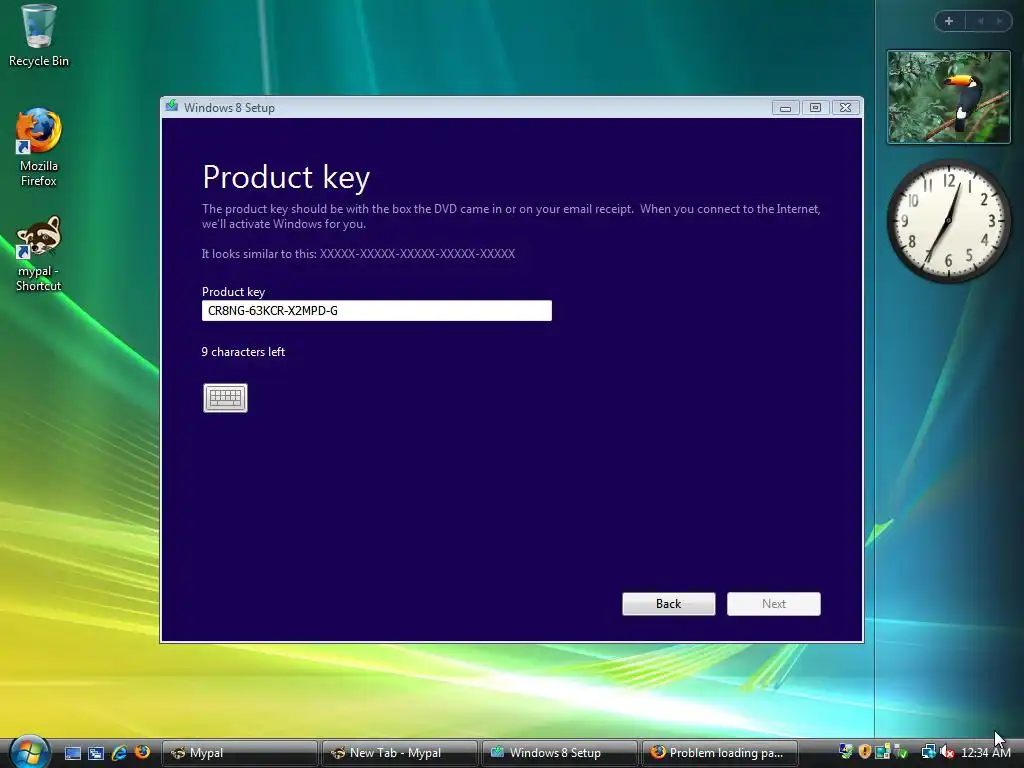The width and height of the screenshot is (1024, 768).
Task: Switch to New Tab - Mypal taskbar button
Action: coord(400,753)
